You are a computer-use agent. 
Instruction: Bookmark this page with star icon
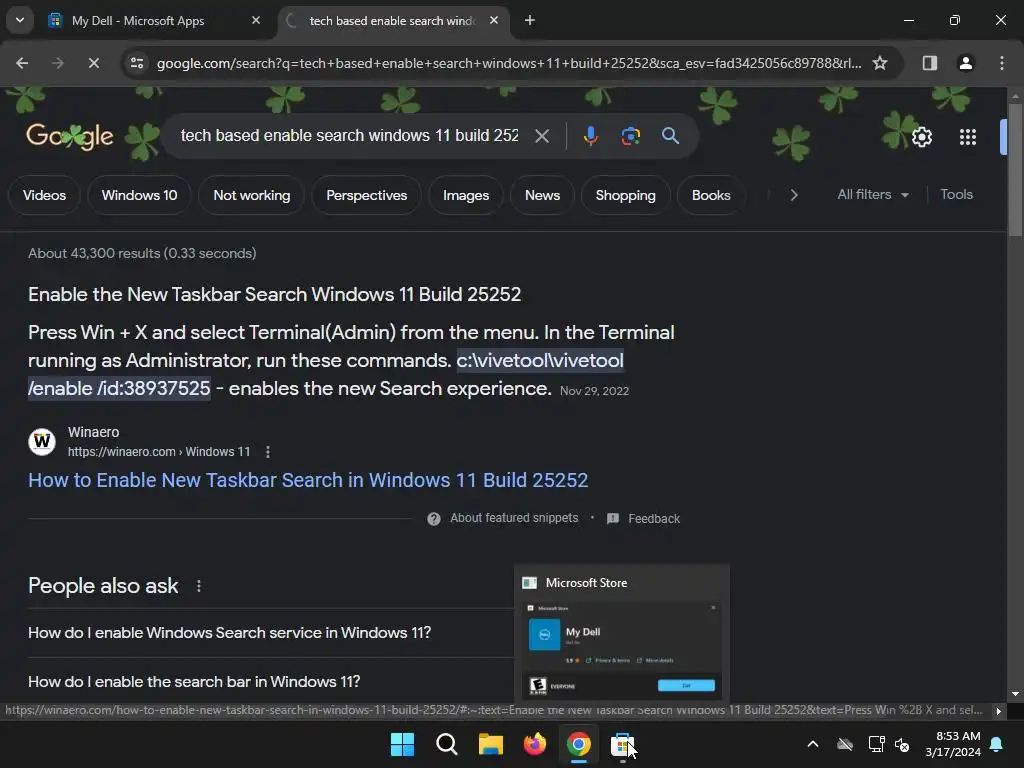pyautogui.click(x=880, y=63)
